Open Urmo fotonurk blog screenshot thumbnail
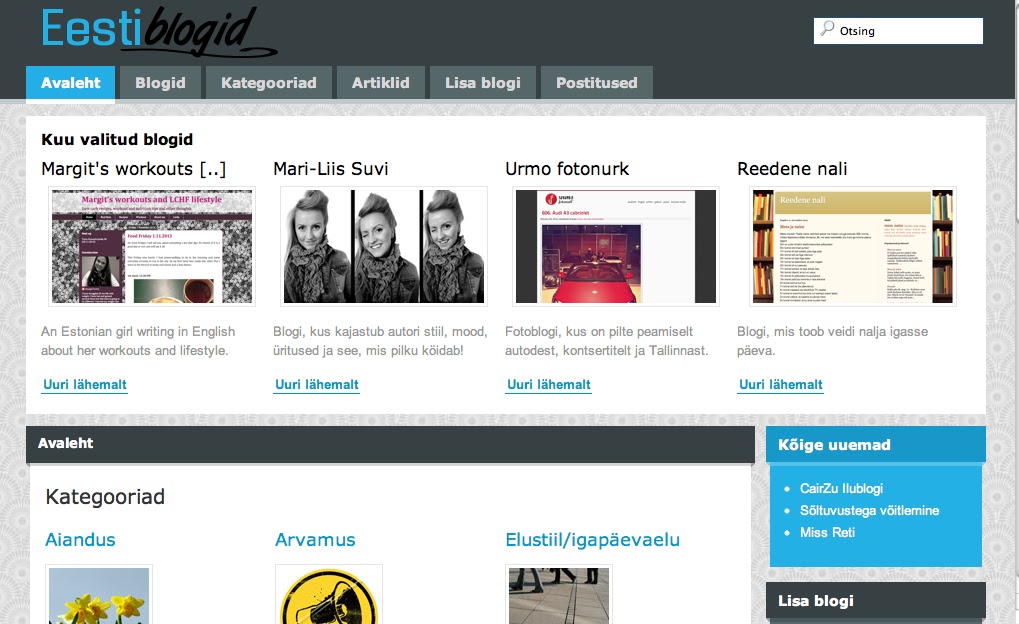 [x=616, y=246]
